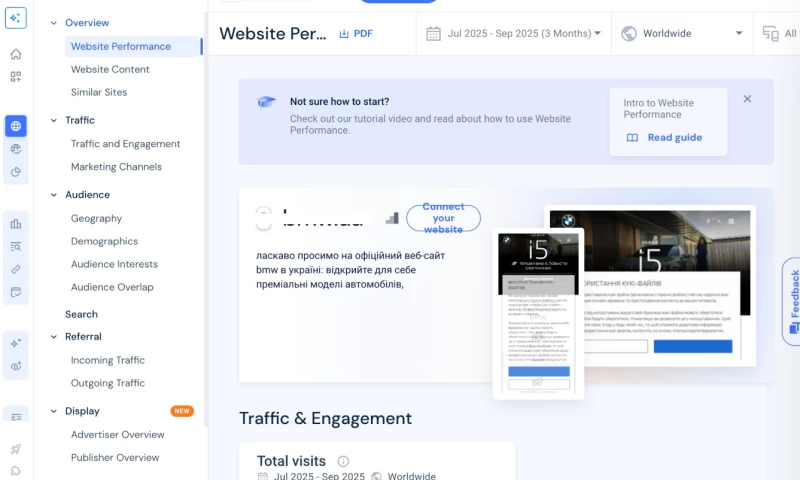Open Publisher Overview
800x480 pixels.
coord(115,458)
